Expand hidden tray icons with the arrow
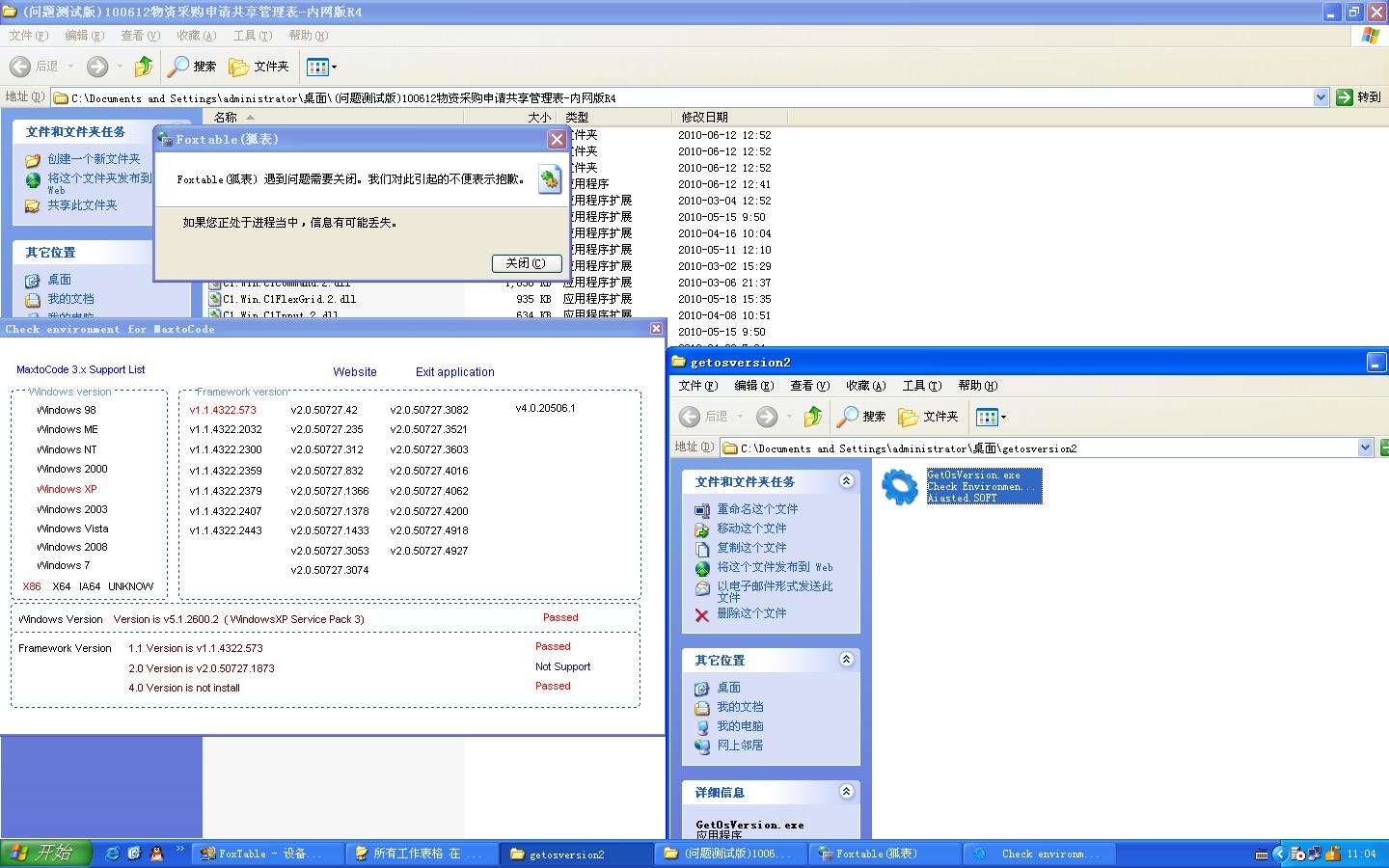Image resolution: width=1389 pixels, height=868 pixels. [1280, 854]
